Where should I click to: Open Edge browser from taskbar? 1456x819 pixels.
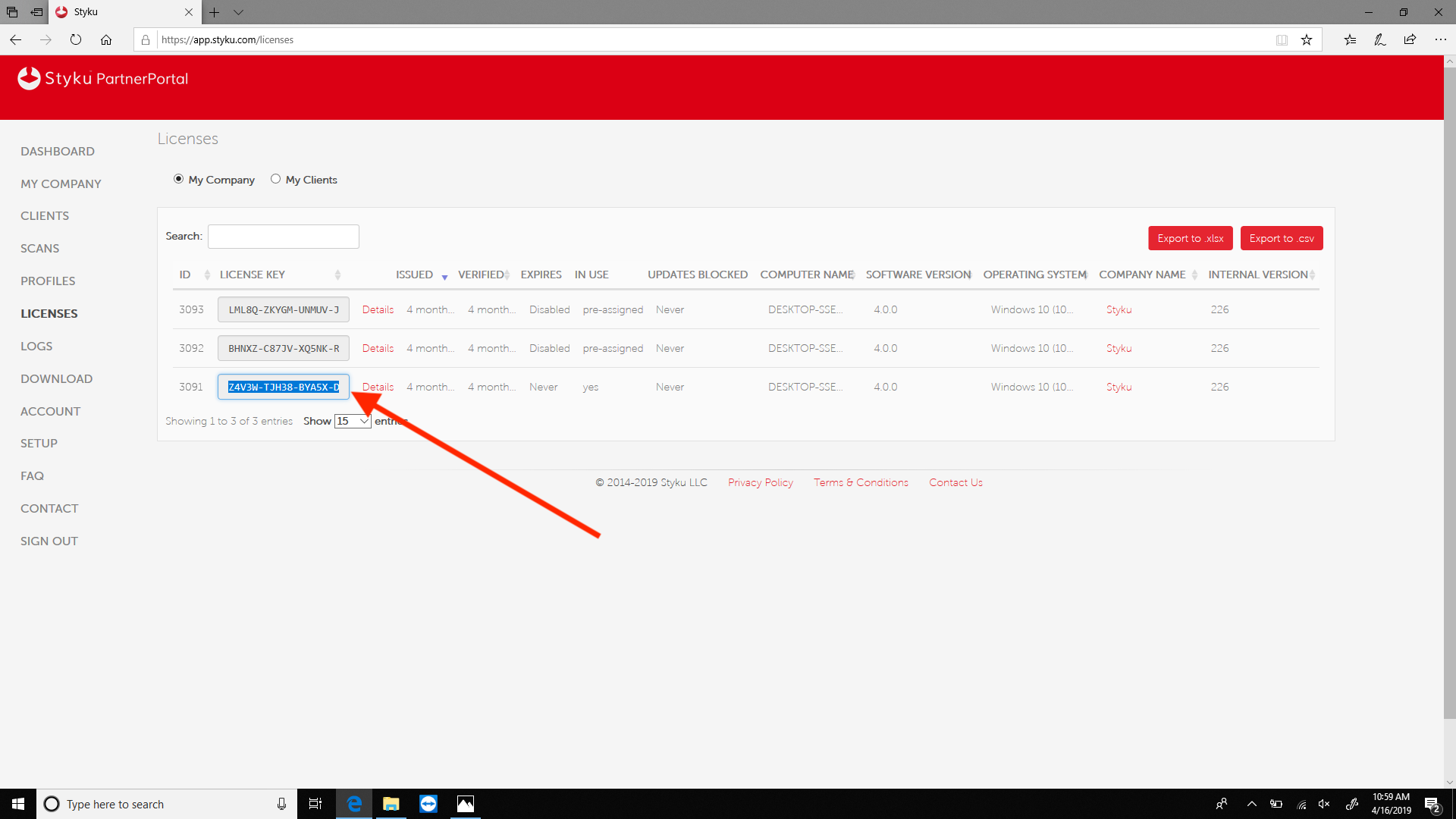click(x=353, y=804)
